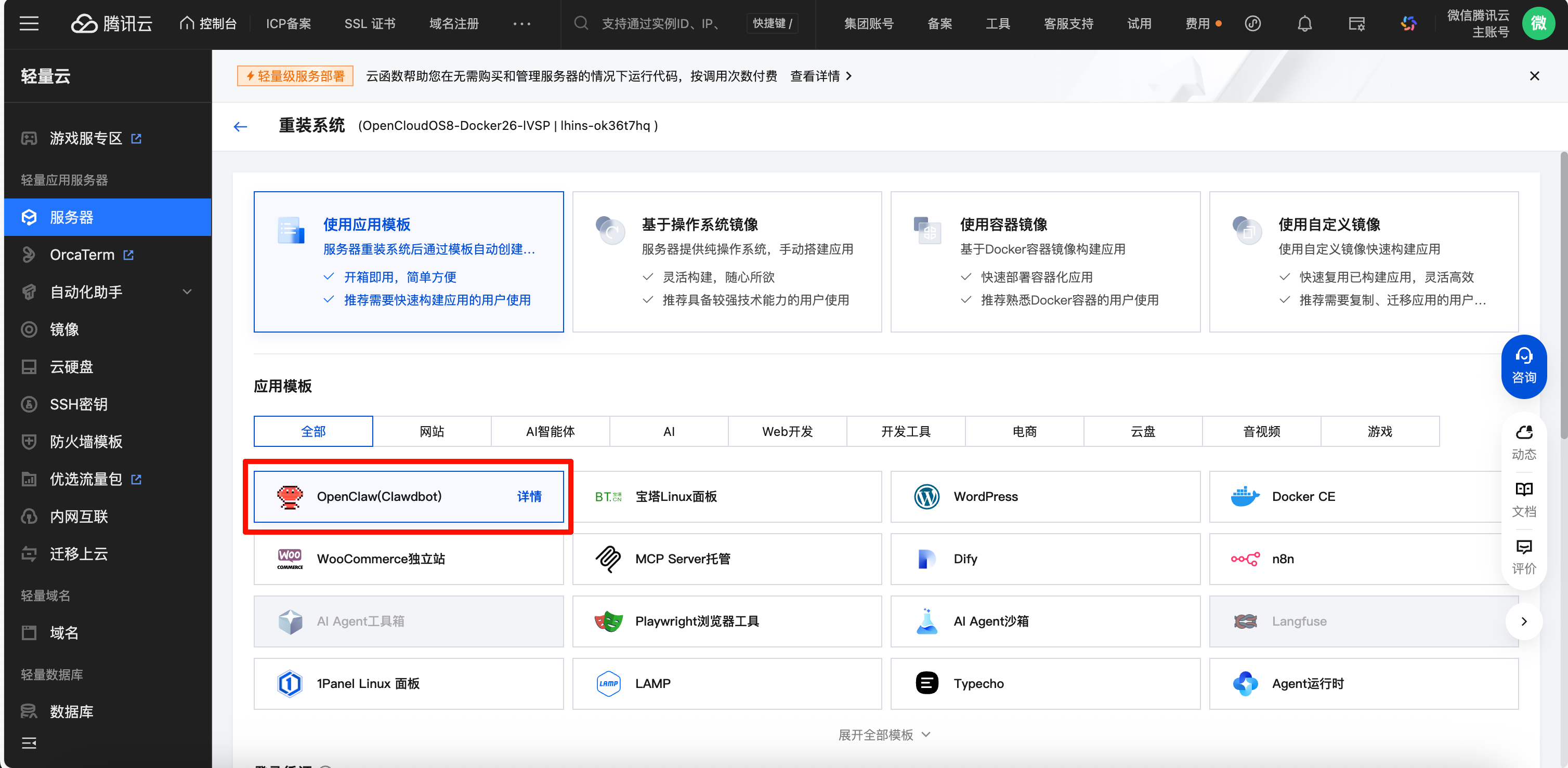Switch to the AI智能体 template tab

point(550,431)
